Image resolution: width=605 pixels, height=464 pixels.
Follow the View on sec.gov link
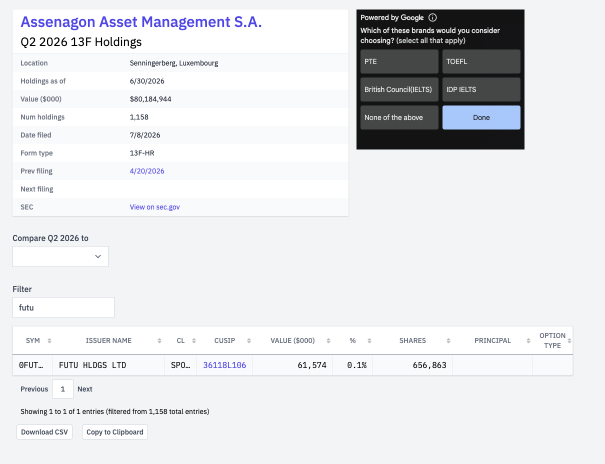155,207
